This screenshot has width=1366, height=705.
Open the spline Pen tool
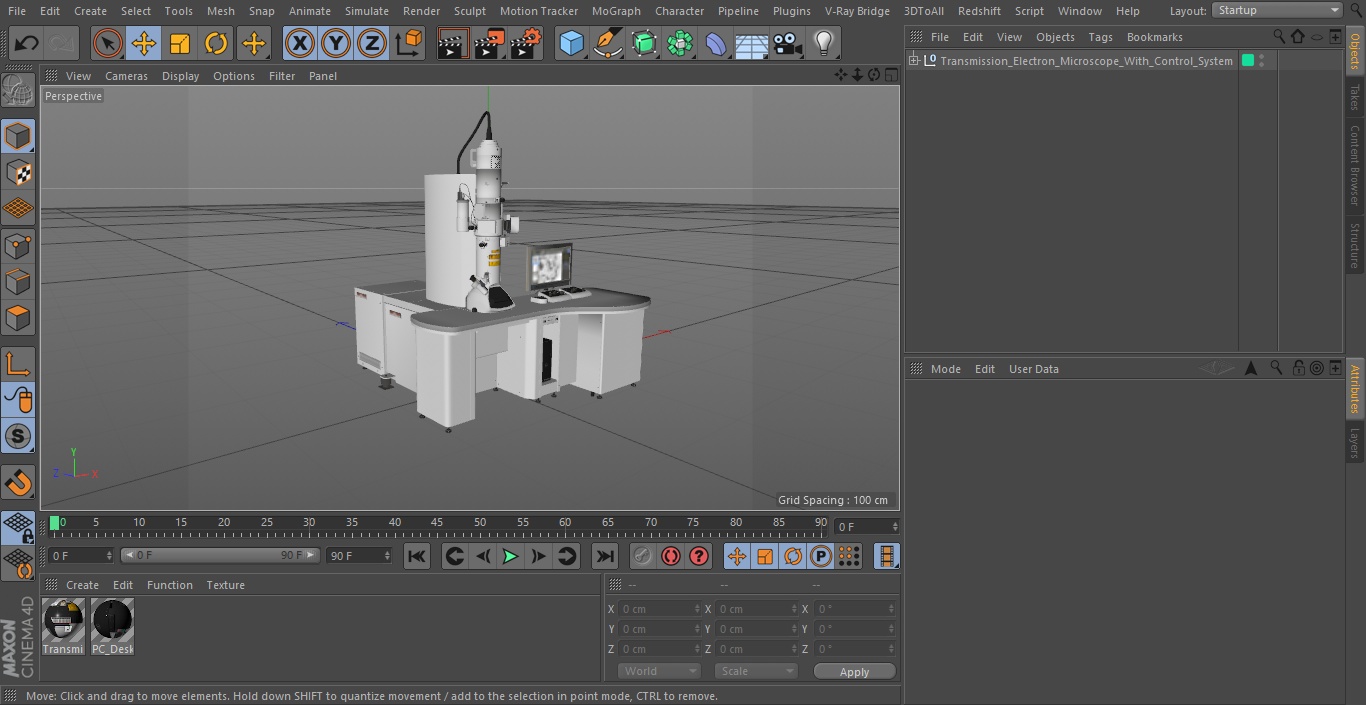(x=607, y=43)
